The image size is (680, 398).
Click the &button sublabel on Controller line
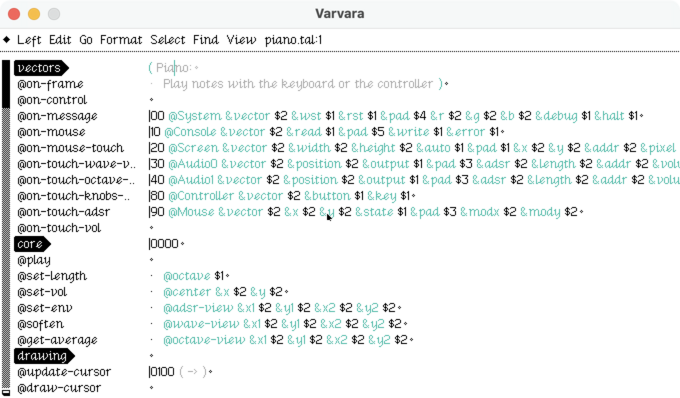pos(327,196)
